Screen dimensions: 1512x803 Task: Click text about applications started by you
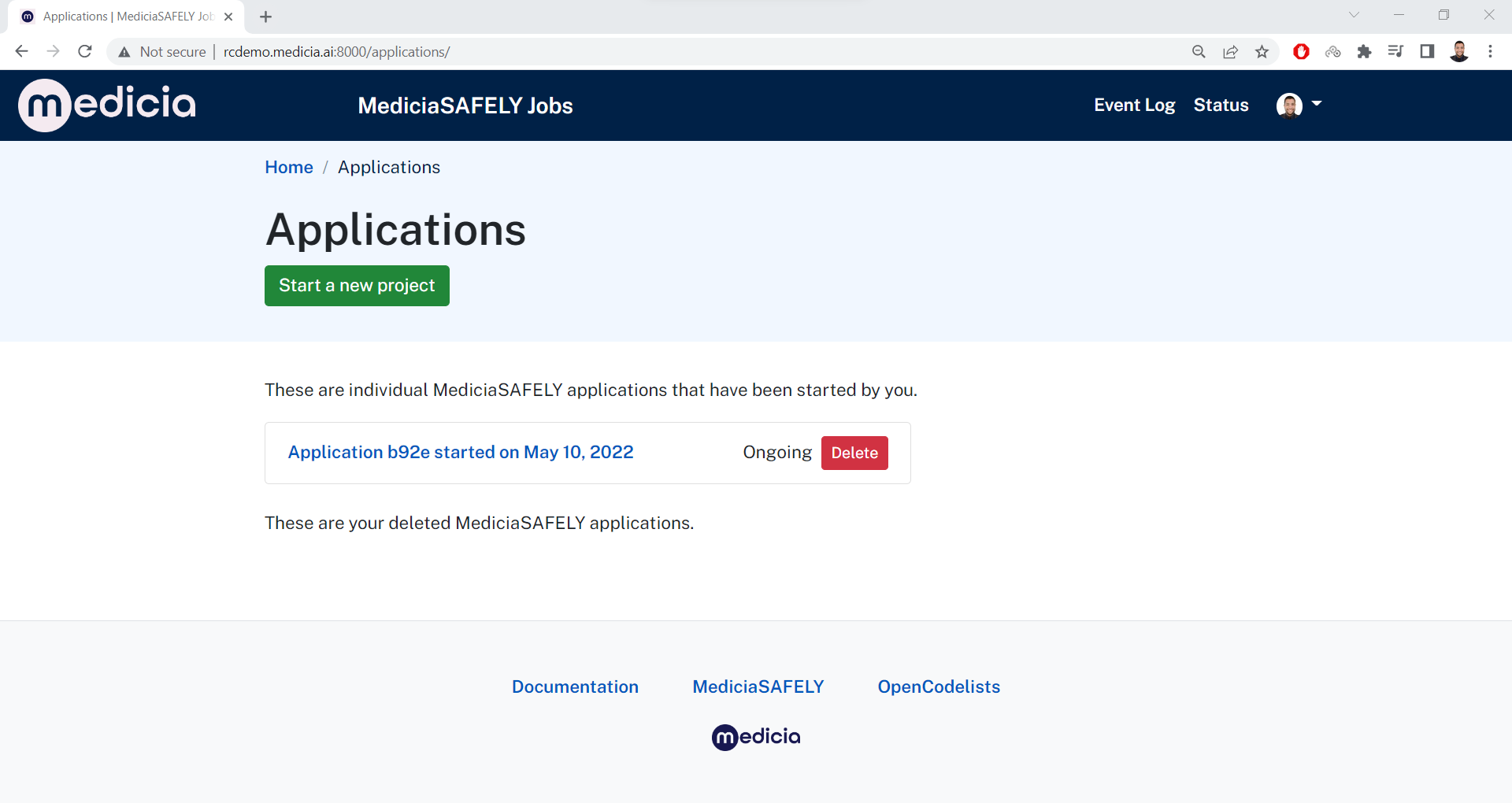click(x=591, y=390)
